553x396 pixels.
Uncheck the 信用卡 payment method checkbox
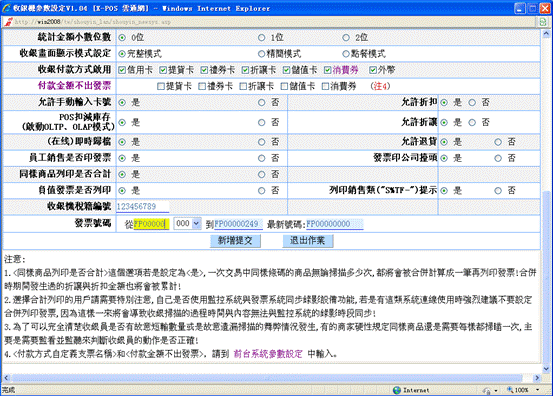point(122,70)
